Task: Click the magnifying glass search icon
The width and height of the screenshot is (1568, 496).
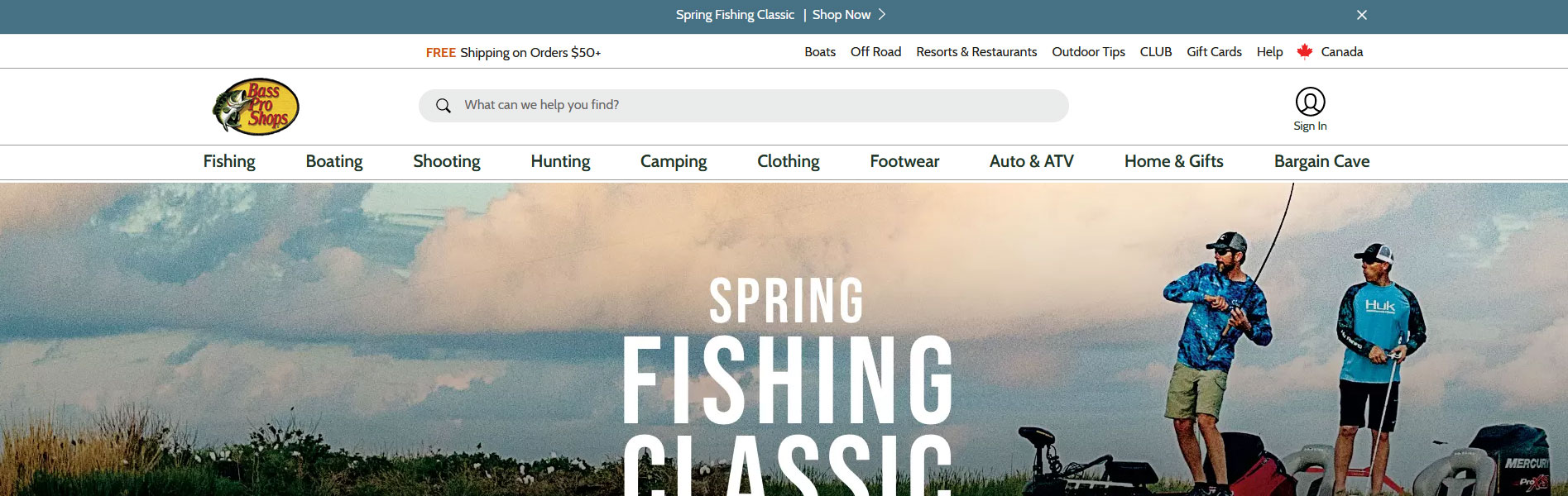Action: point(444,106)
